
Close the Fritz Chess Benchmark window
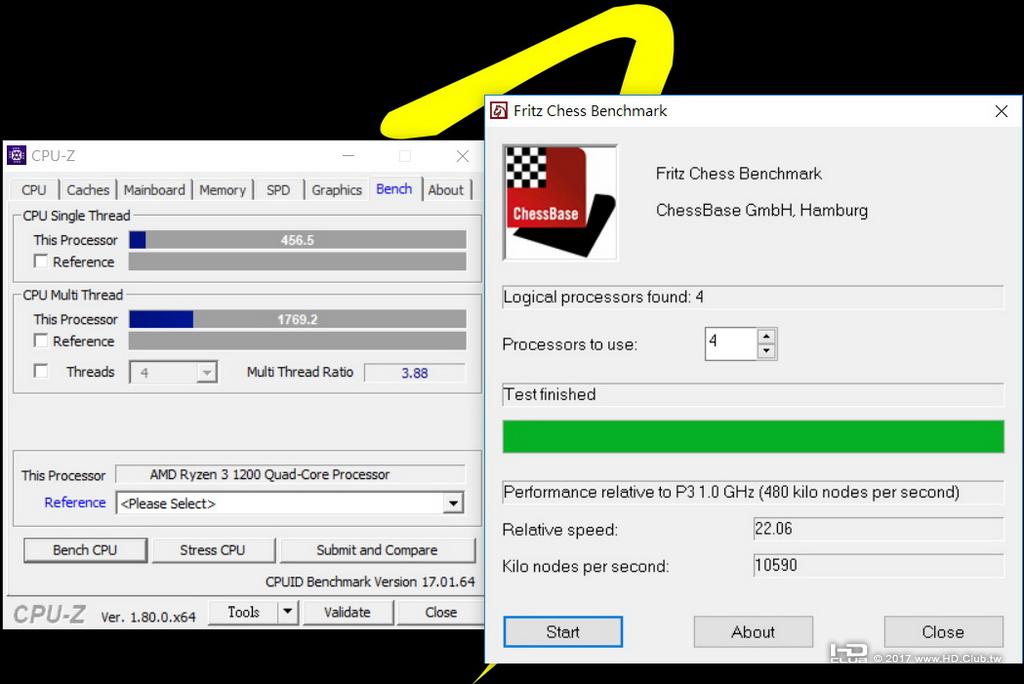click(1001, 111)
